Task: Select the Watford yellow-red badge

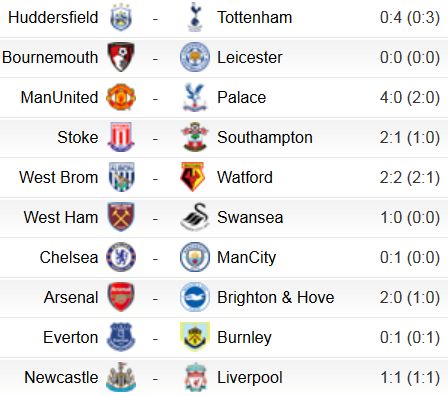Action: click(193, 177)
